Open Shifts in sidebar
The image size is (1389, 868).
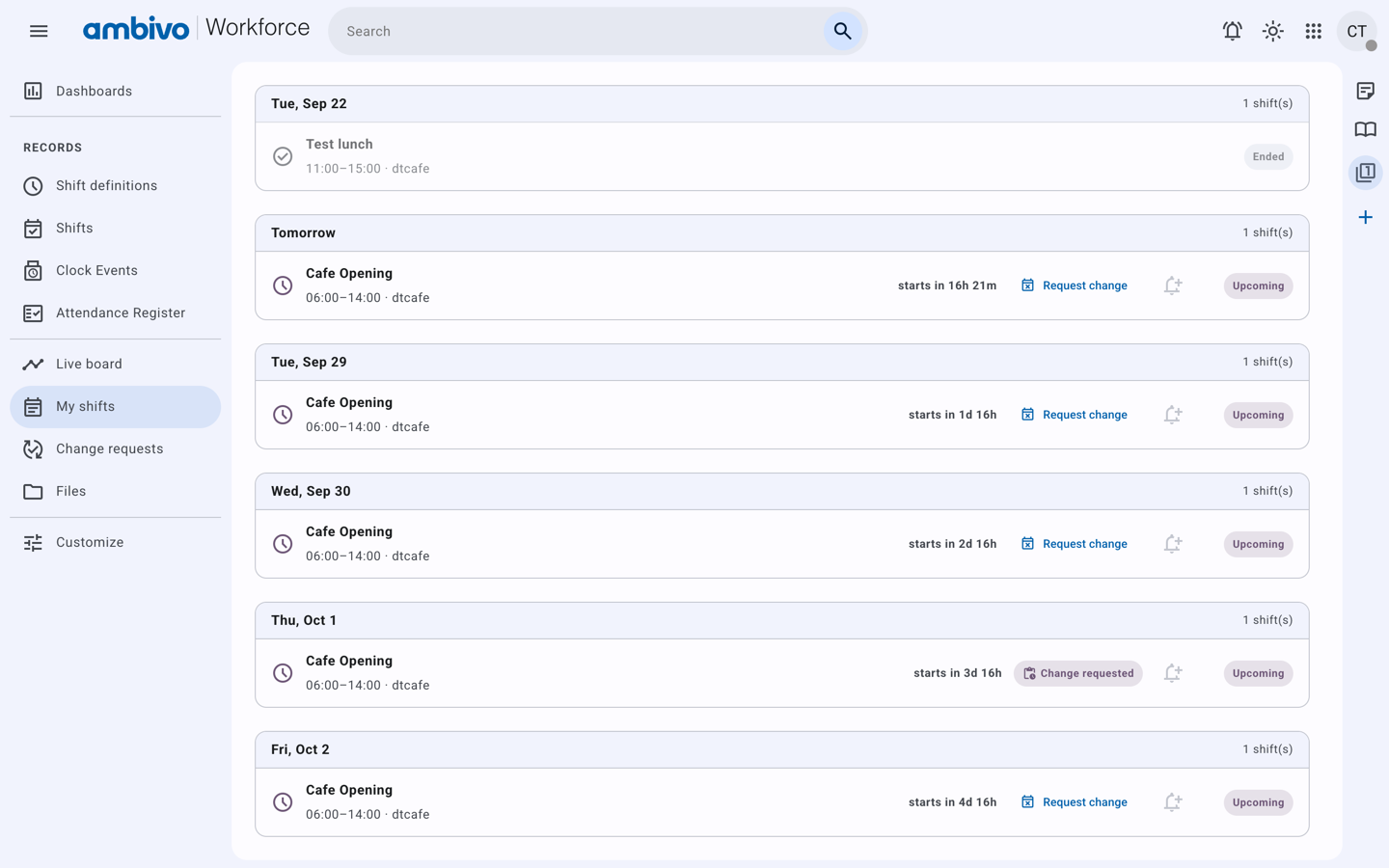(x=115, y=228)
